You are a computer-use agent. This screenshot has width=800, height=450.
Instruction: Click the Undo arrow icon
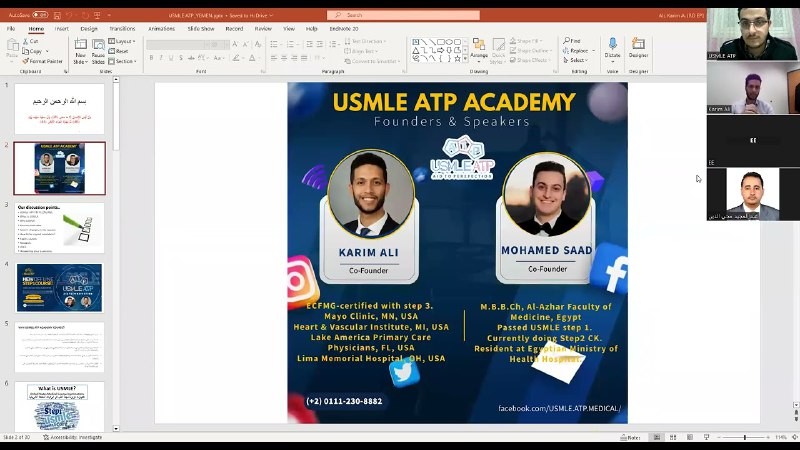(69, 15)
